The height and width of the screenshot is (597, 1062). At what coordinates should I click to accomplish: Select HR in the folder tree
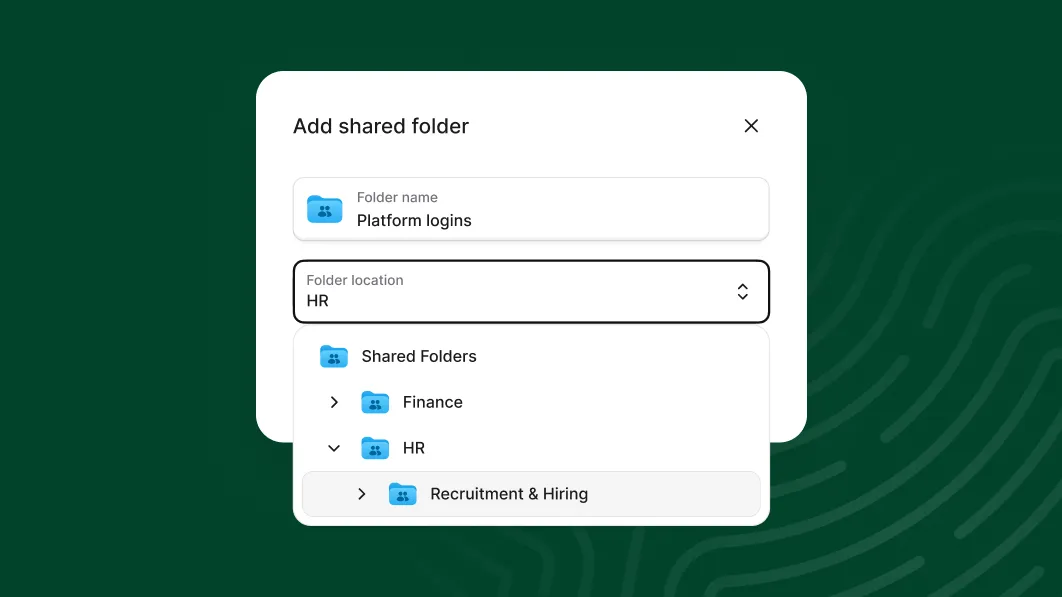[x=414, y=448]
